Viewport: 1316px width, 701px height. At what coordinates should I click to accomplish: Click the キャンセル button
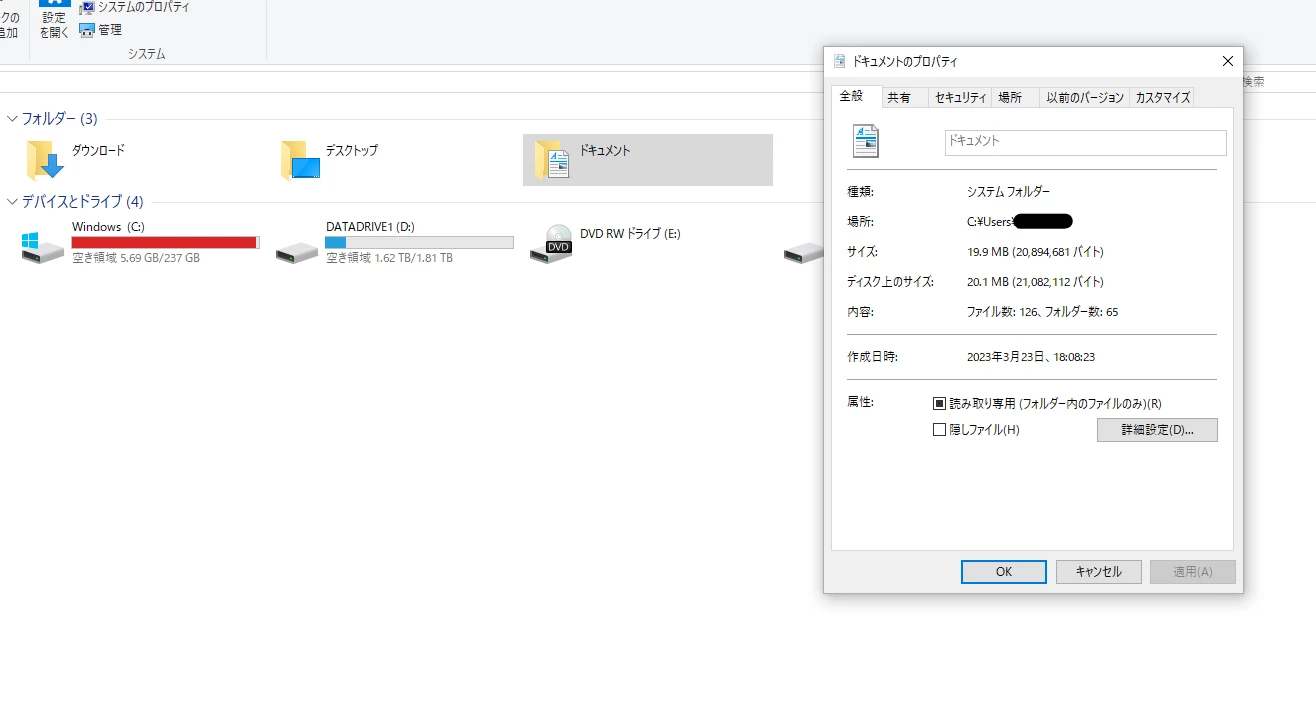(1098, 572)
